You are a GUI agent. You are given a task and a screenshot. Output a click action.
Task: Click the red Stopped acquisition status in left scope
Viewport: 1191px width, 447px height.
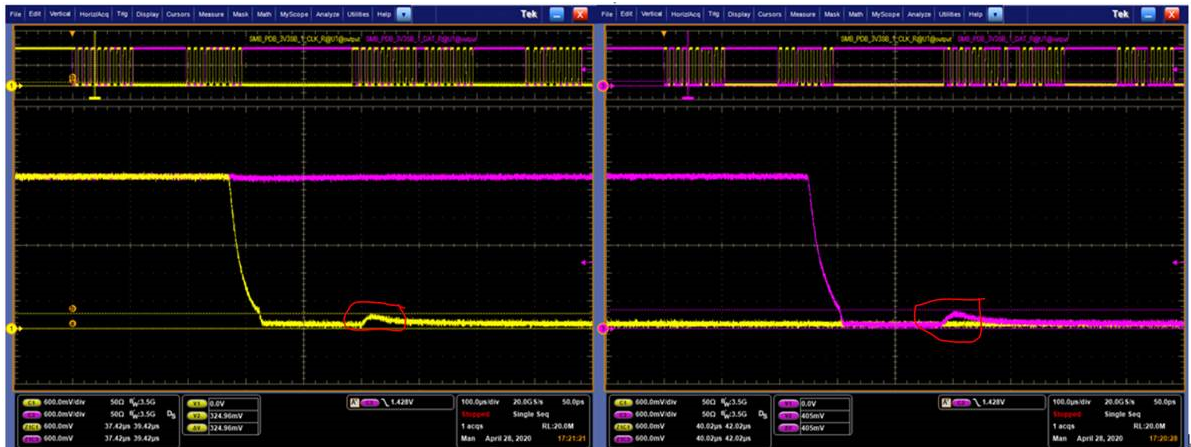pyautogui.click(x=474, y=414)
